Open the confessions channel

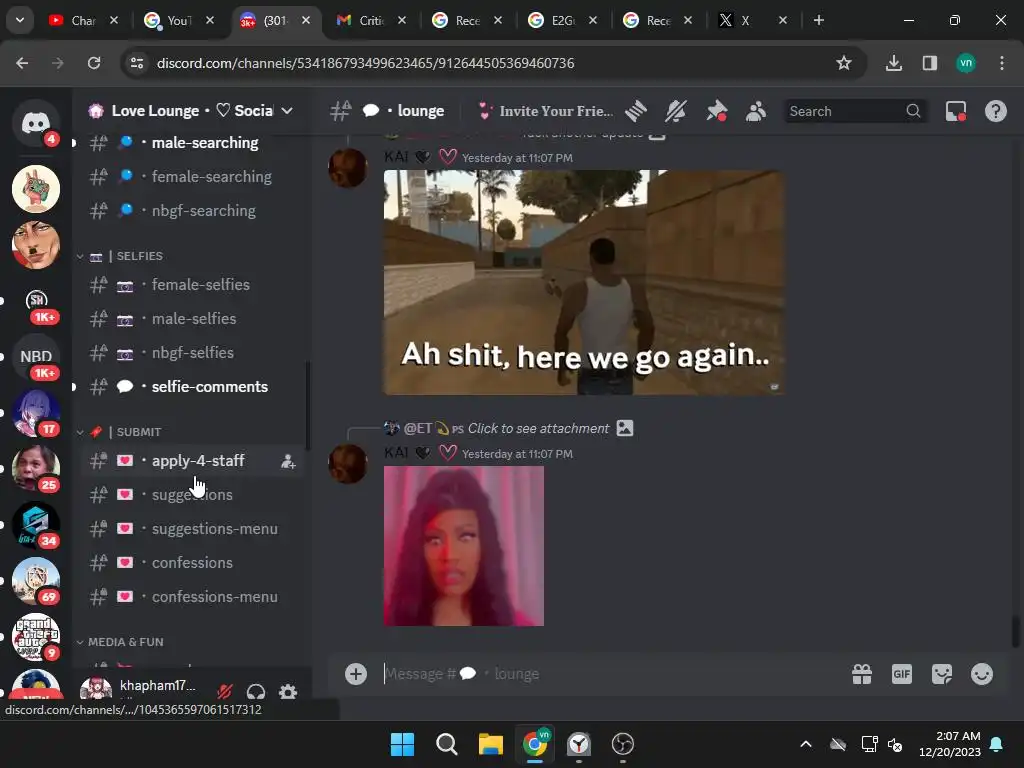(190, 563)
